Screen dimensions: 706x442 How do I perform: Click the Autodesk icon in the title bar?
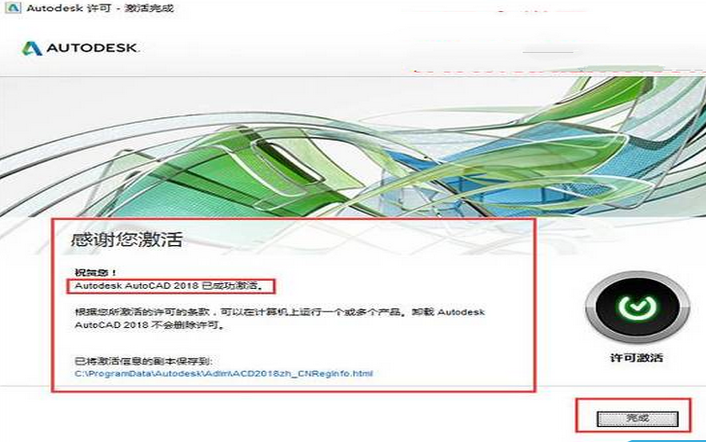click(x=11, y=8)
